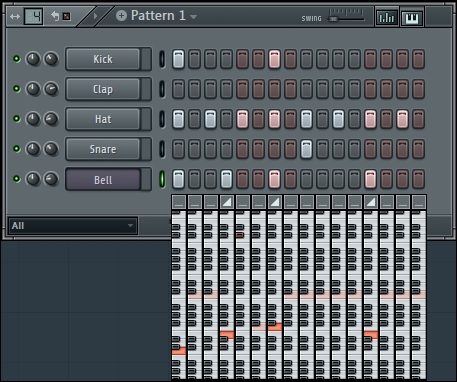Click the Clap channel volume knob
Screen dimensions: 457x382
(51, 89)
